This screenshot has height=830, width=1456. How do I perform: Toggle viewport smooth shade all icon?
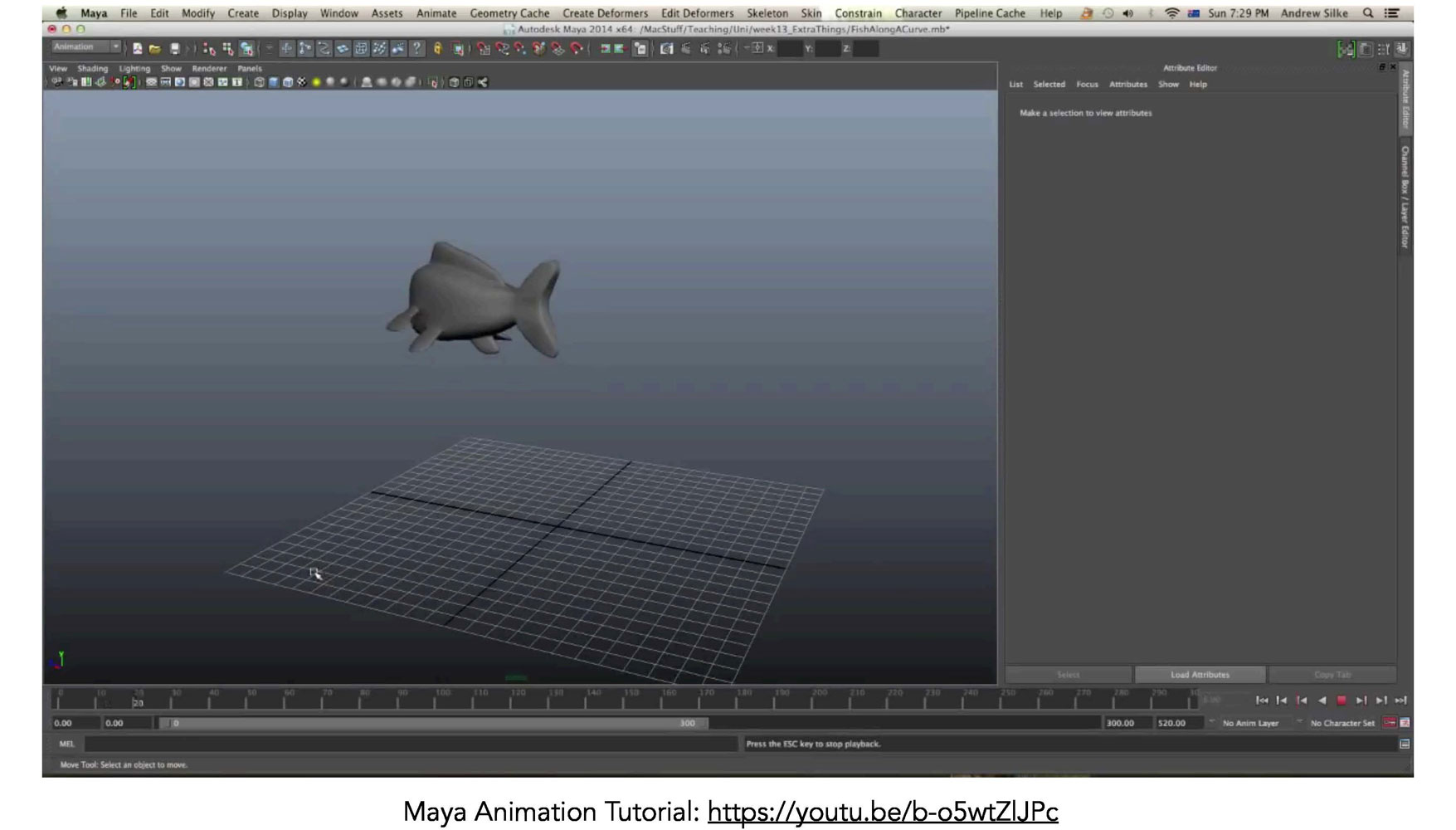click(273, 82)
